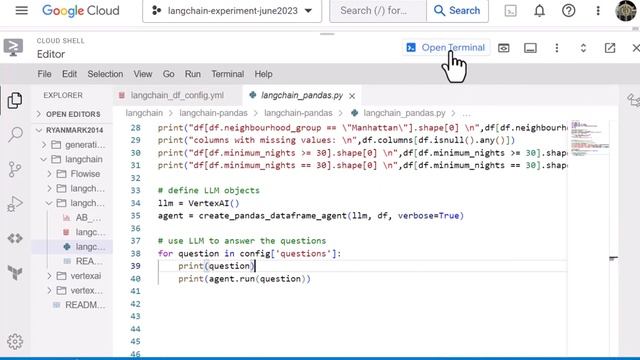
Task: Collapse the langchain folder
Action: tap(73, 159)
